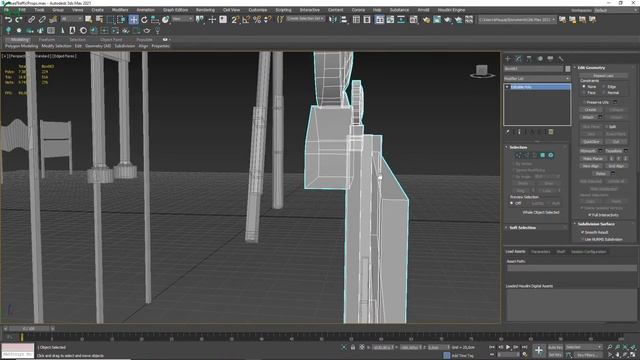Click the Undo arrow icon
Screen dimensions: 640x360
[8, 19]
